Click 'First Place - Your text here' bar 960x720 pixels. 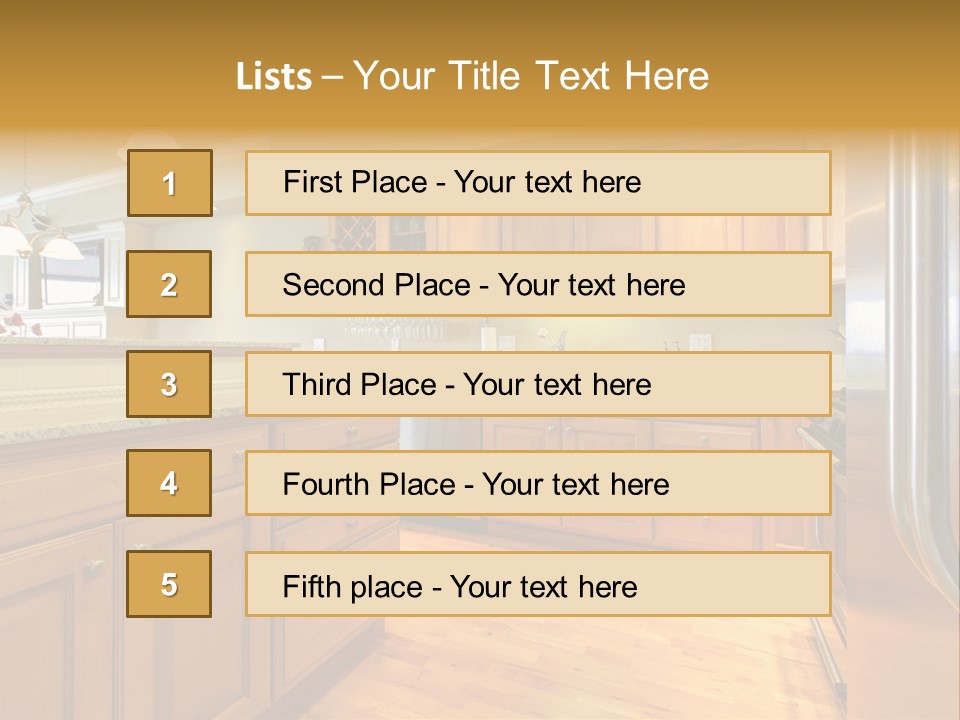[x=538, y=183]
